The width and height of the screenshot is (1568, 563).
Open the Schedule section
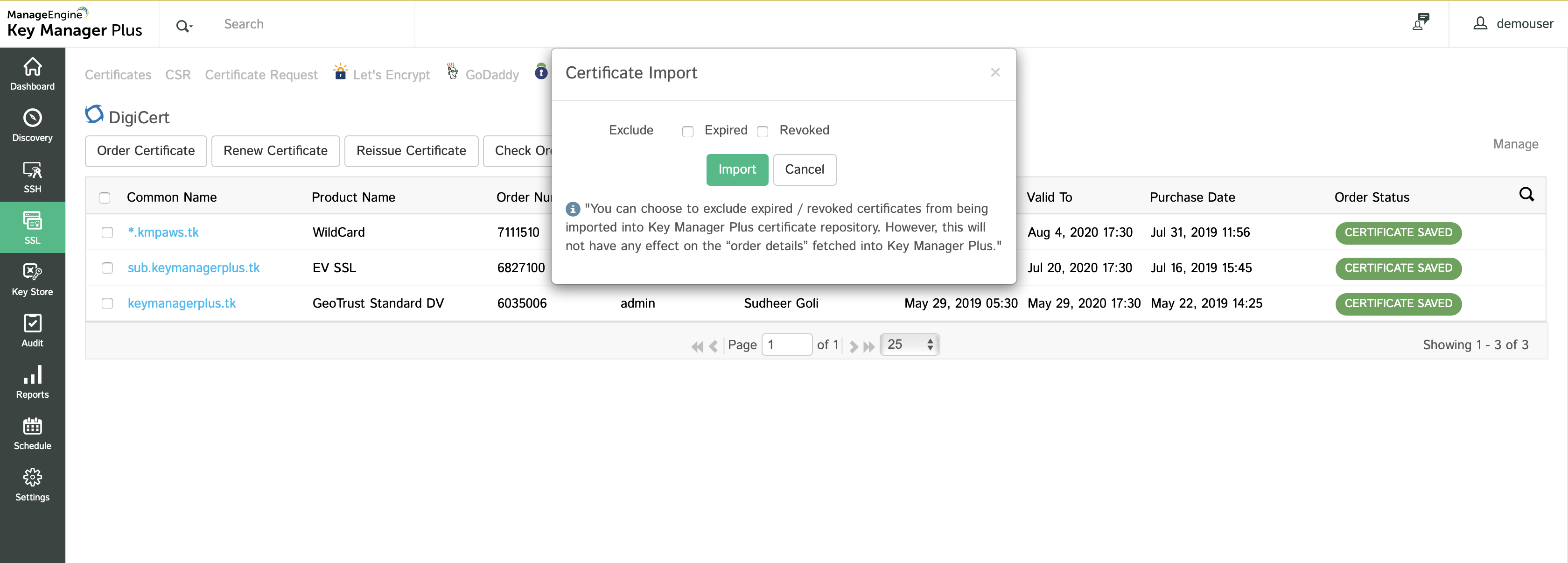32,433
